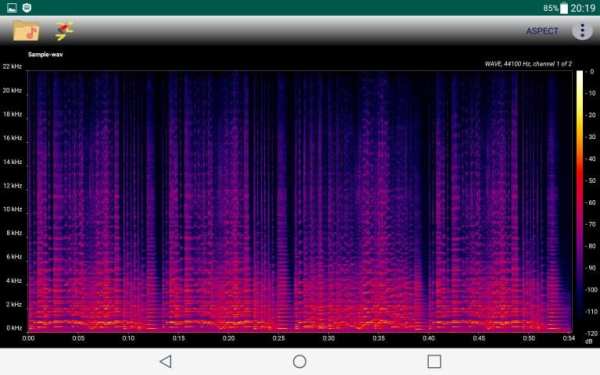Tap the 4 kHz frequency label
Viewport: 600px width, 375px height.
click(x=14, y=281)
